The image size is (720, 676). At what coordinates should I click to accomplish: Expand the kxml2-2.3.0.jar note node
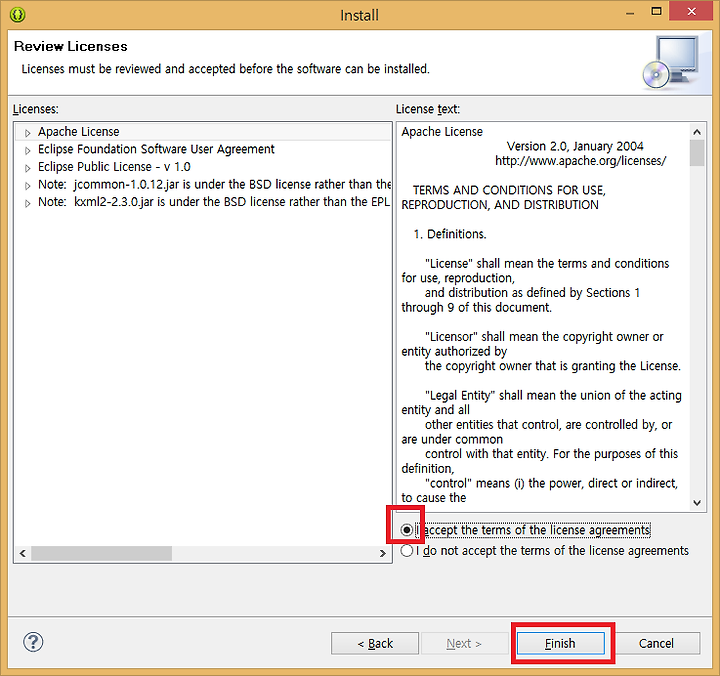(28, 203)
